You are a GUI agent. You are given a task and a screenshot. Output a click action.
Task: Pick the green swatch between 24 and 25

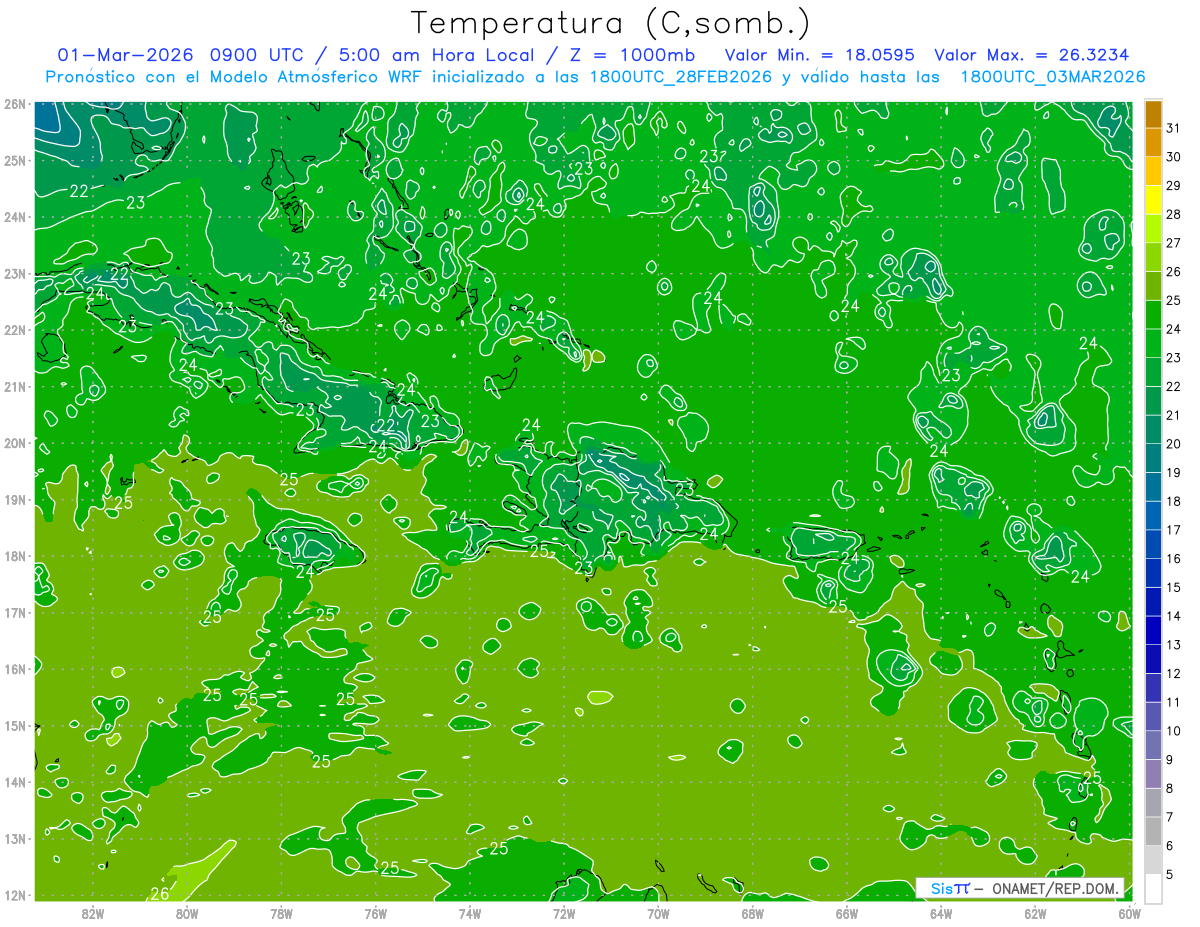1153,315
